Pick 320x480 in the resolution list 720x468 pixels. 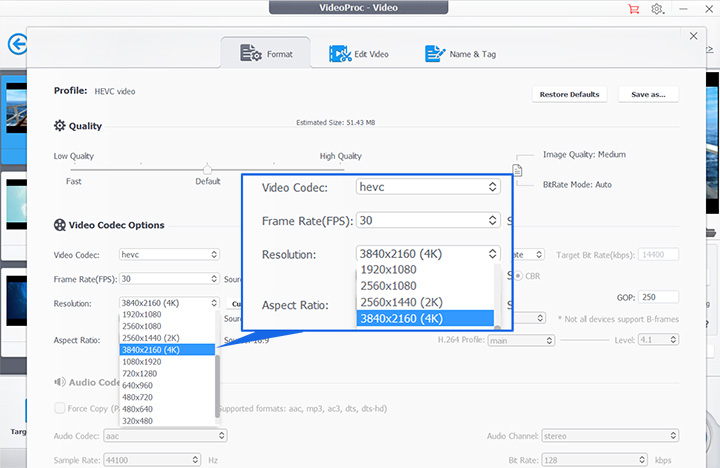coord(167,421)
